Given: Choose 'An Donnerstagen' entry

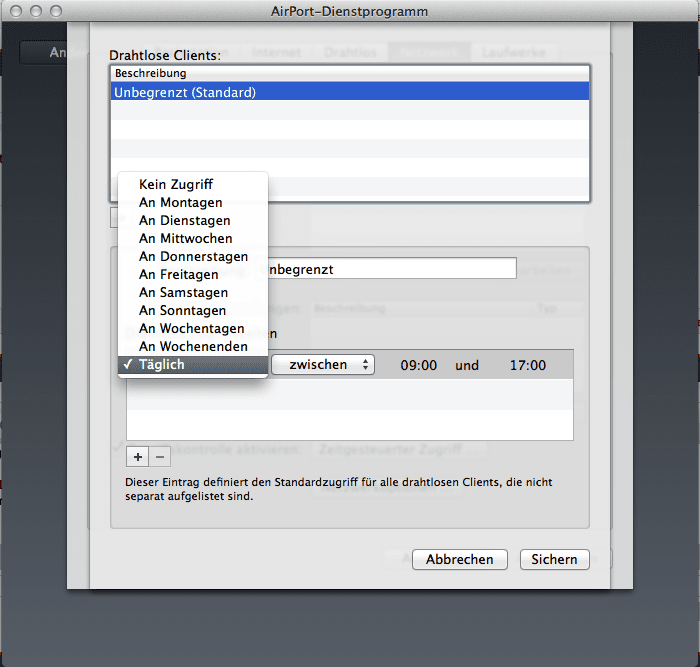Looking at the screenshot, I should pyautogui.click(x=192, y=256).
